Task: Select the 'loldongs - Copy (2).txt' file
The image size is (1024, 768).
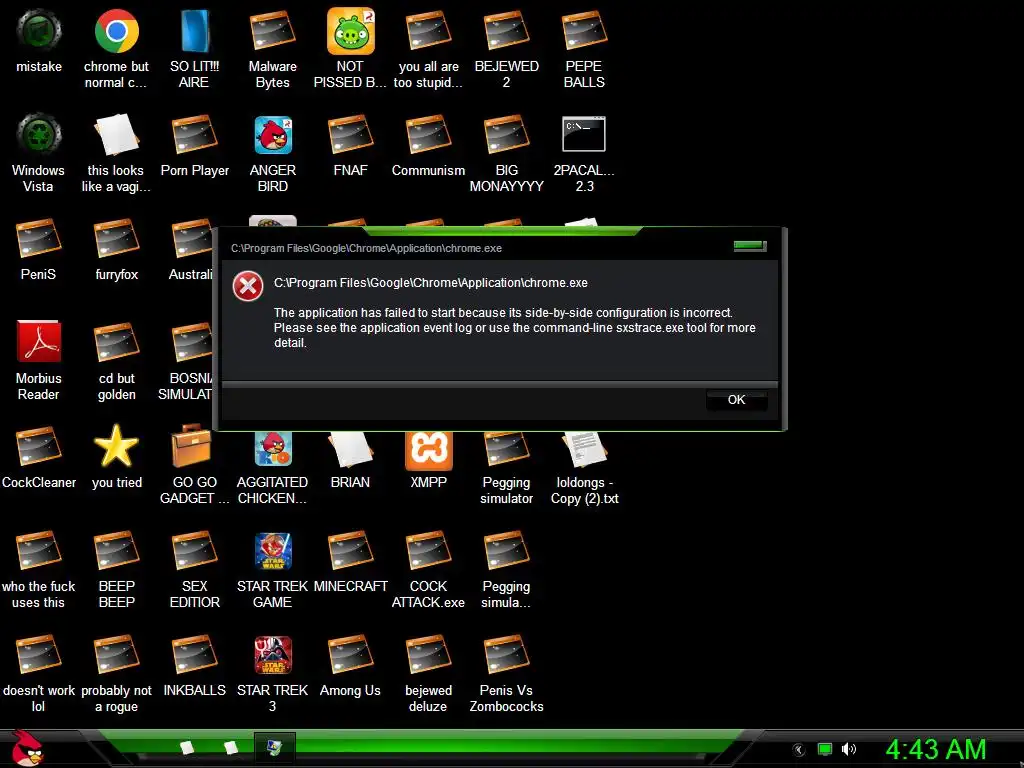Action: (584, 468)
